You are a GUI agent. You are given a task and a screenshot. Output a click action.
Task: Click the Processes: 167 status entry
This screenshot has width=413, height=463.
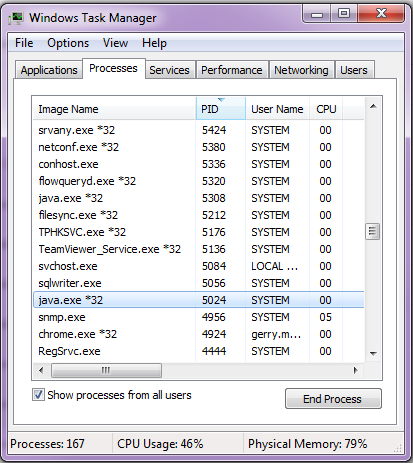click(x=47, y=444)
